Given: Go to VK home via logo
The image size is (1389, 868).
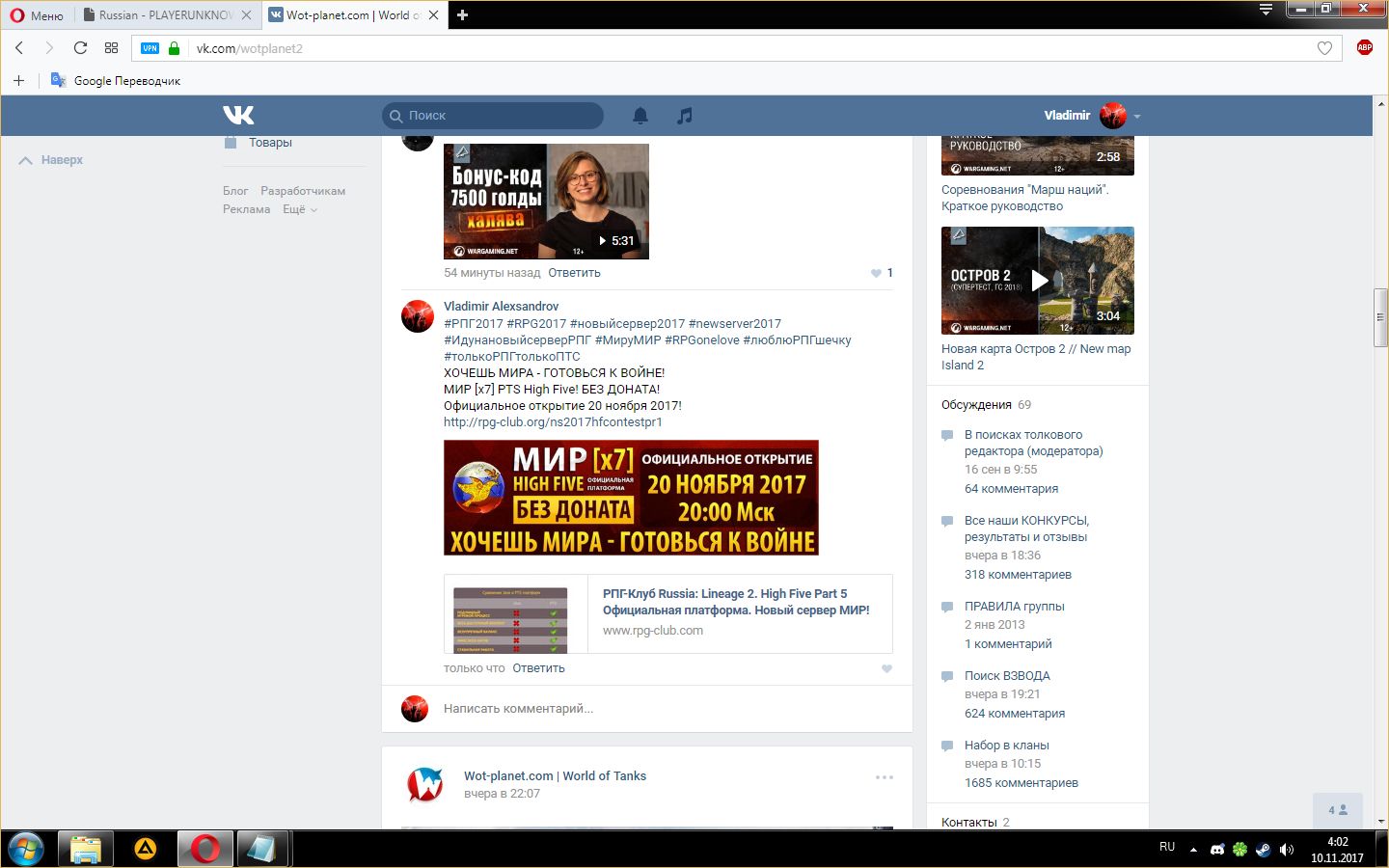Looking at the screenshot, I should click(x=238, y=116).
